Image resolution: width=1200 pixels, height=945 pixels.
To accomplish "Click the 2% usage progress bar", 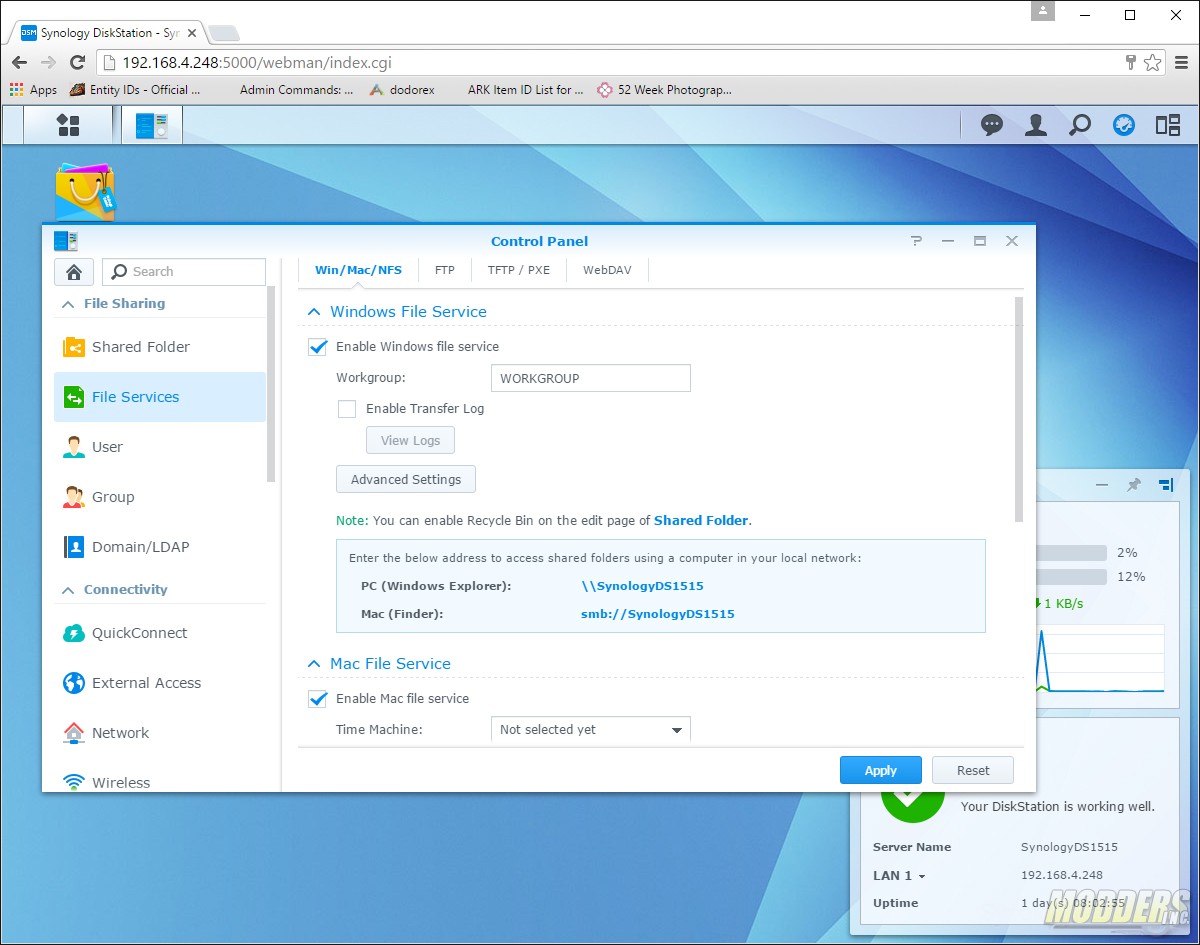I will (x=1071, y=553).
